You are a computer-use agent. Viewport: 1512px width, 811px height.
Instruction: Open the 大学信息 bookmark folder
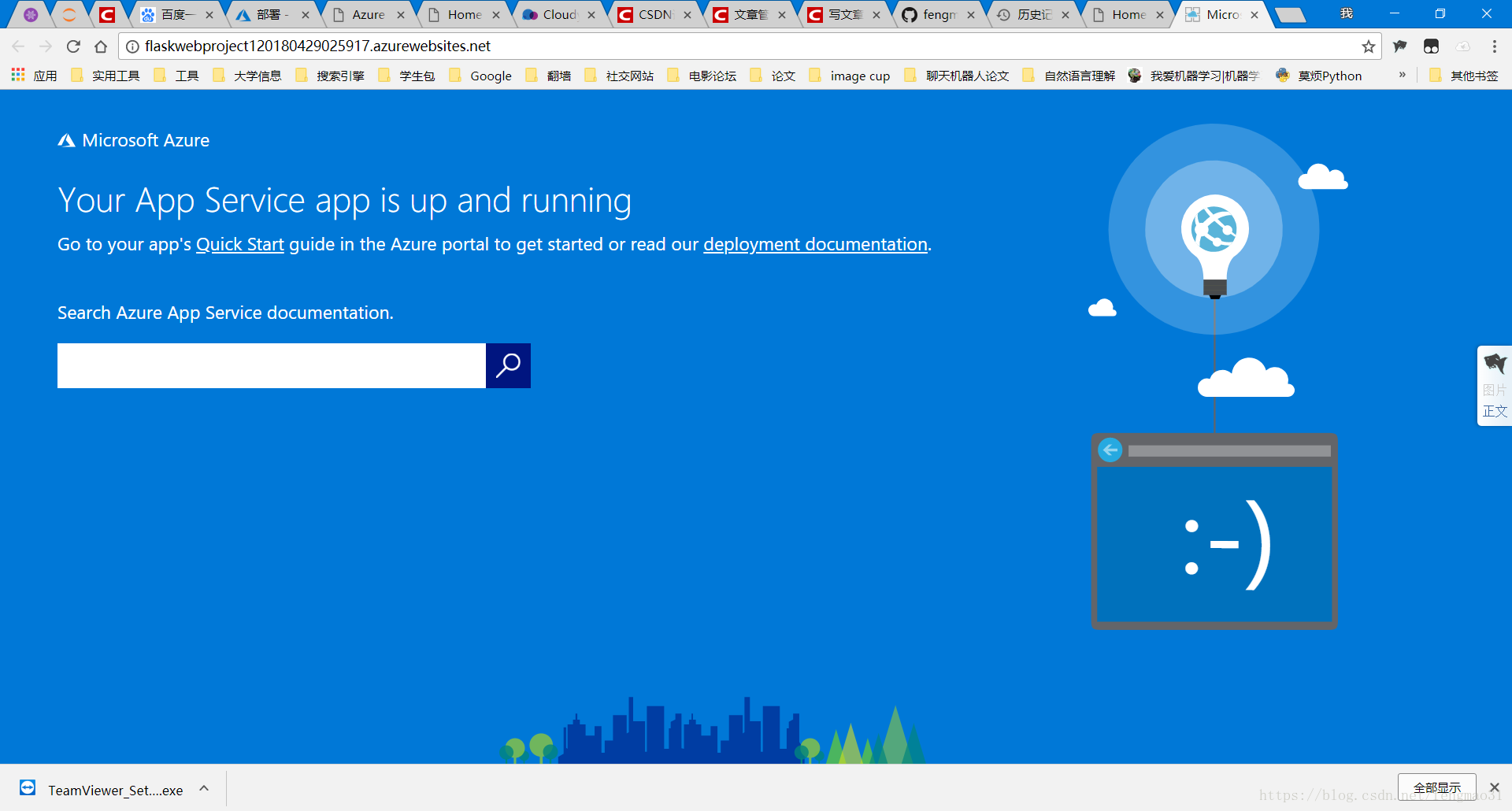point(247,76)
